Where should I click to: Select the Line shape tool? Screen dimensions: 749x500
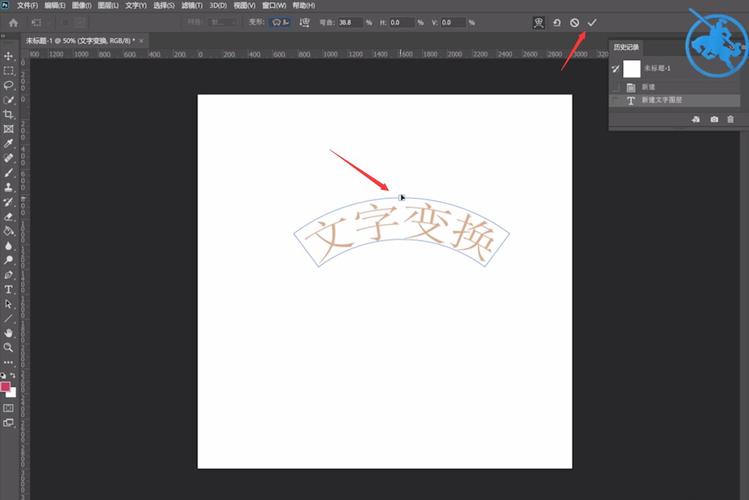[9, 319]
